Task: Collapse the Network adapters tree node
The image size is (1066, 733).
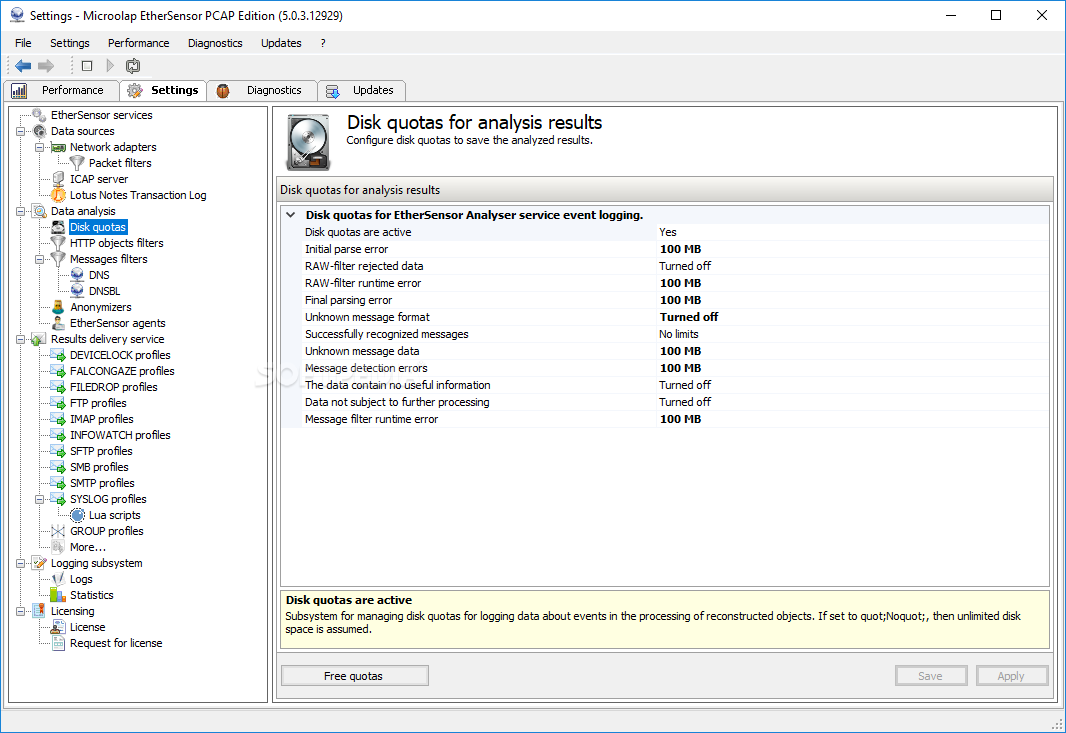Action: pyautogui.click(x=39, y=148)
